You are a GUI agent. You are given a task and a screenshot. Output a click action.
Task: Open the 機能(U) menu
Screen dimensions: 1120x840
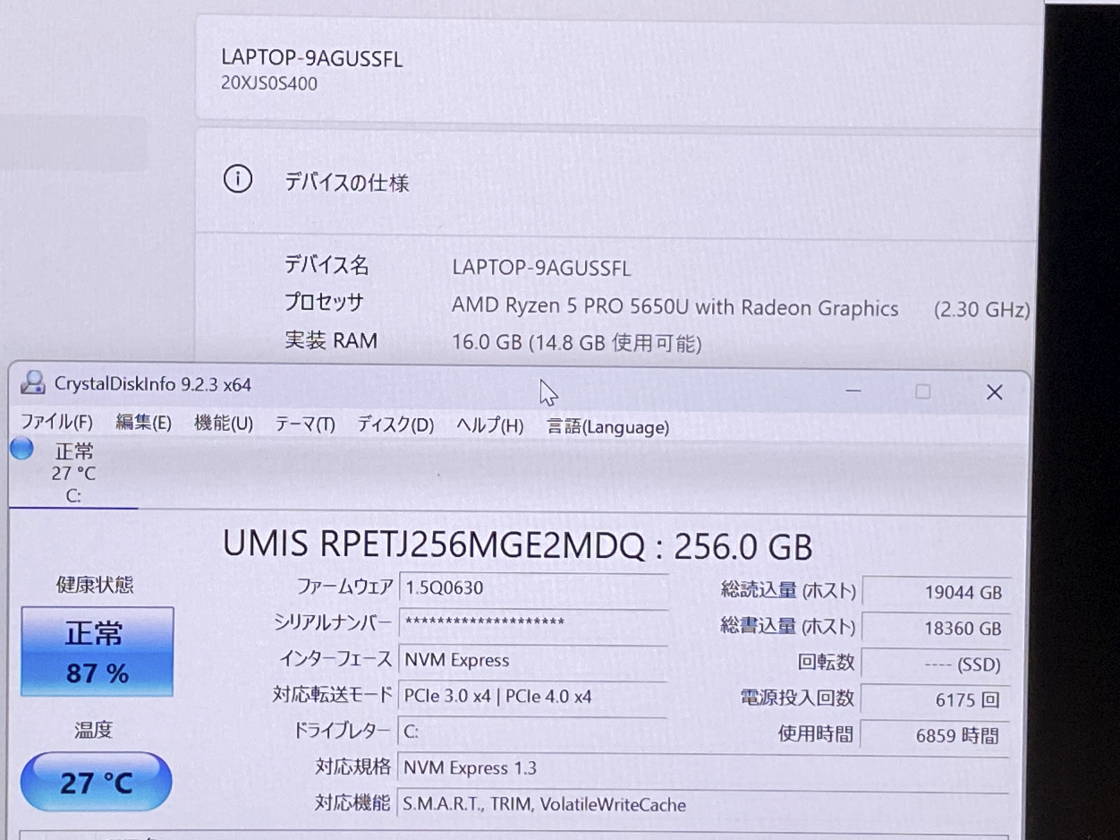224,424
